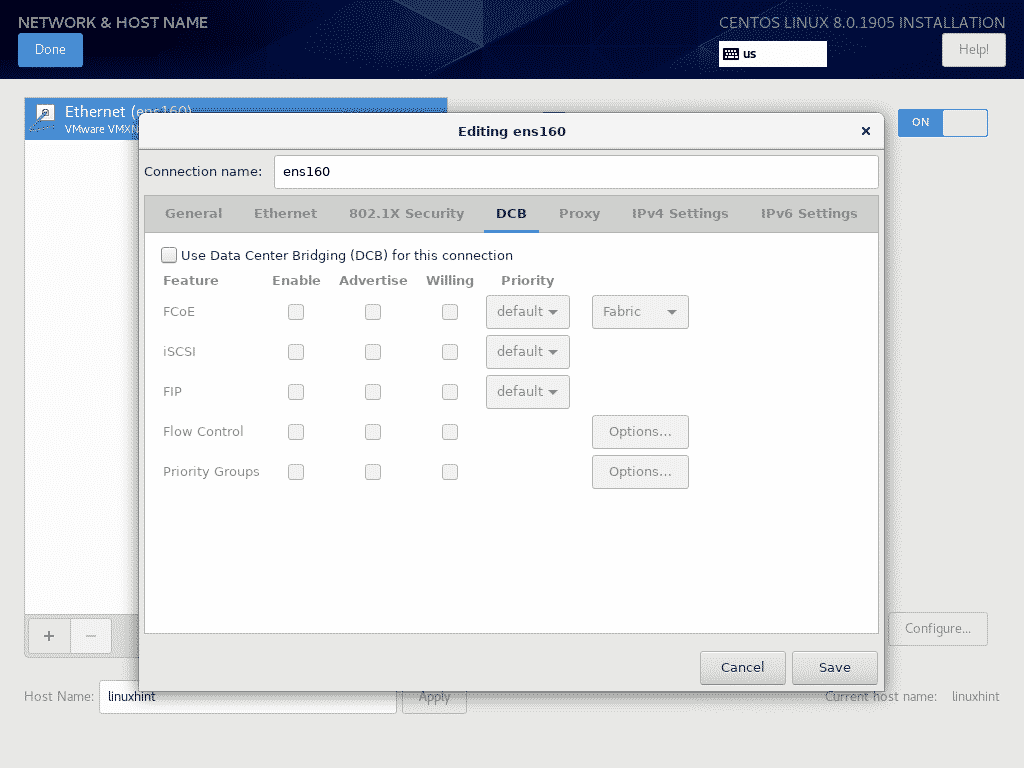Tick the iSCSI Advertise checkbox

pos(373,352)
